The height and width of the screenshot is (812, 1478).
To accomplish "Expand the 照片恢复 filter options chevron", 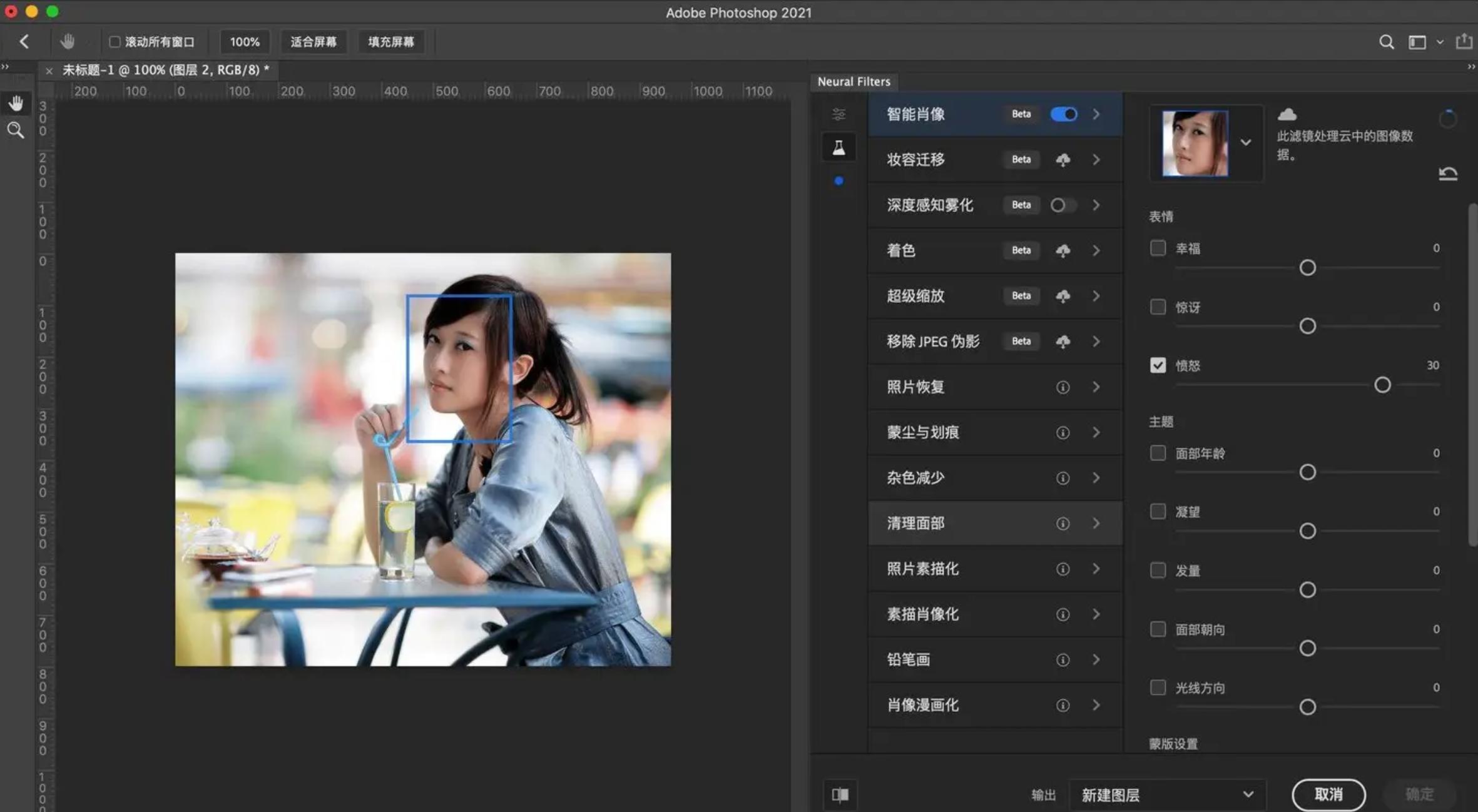I will pyautogui.click(x=1097, y=387).
